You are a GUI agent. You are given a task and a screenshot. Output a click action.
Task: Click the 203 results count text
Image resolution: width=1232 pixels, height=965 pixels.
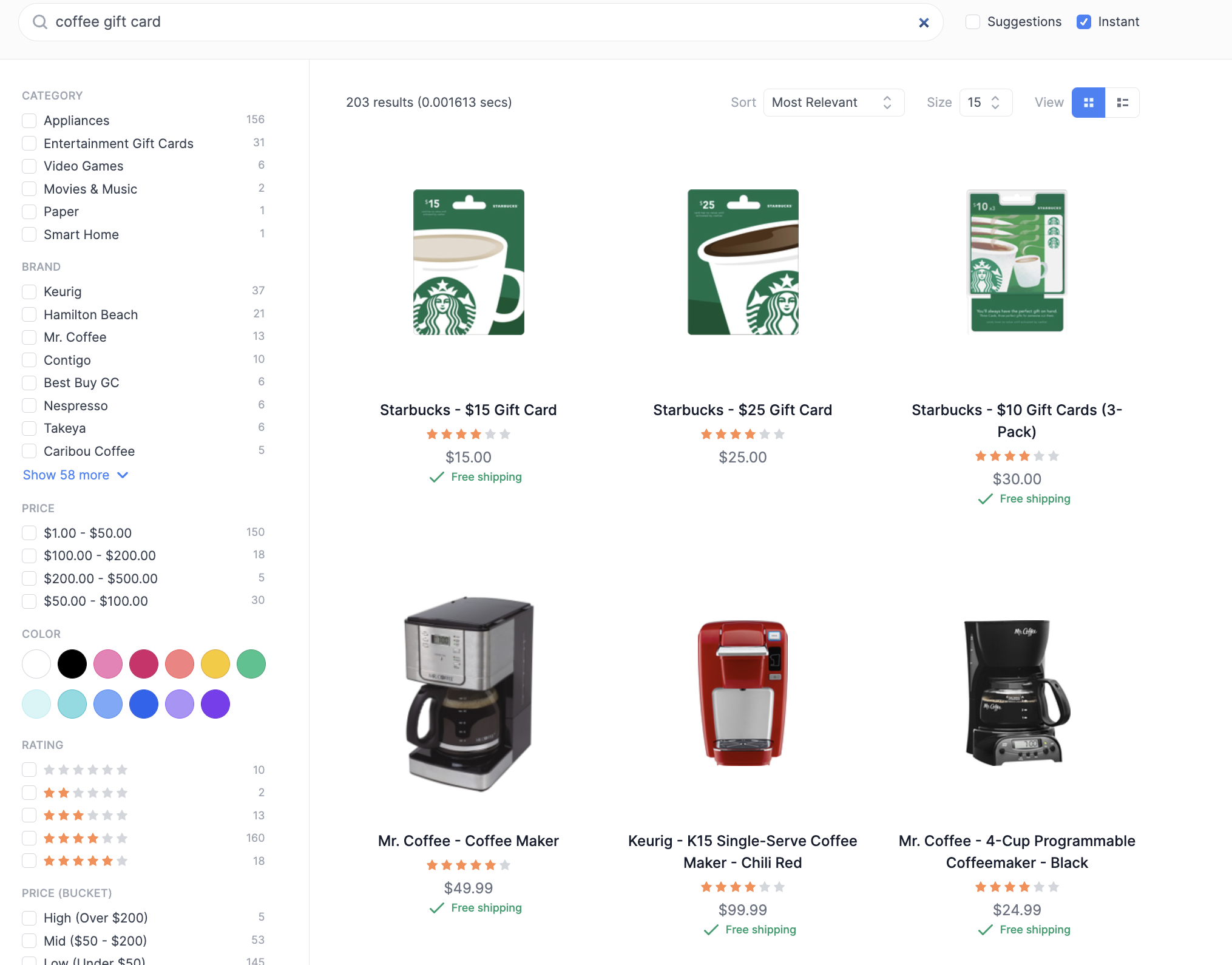(429, 103)
